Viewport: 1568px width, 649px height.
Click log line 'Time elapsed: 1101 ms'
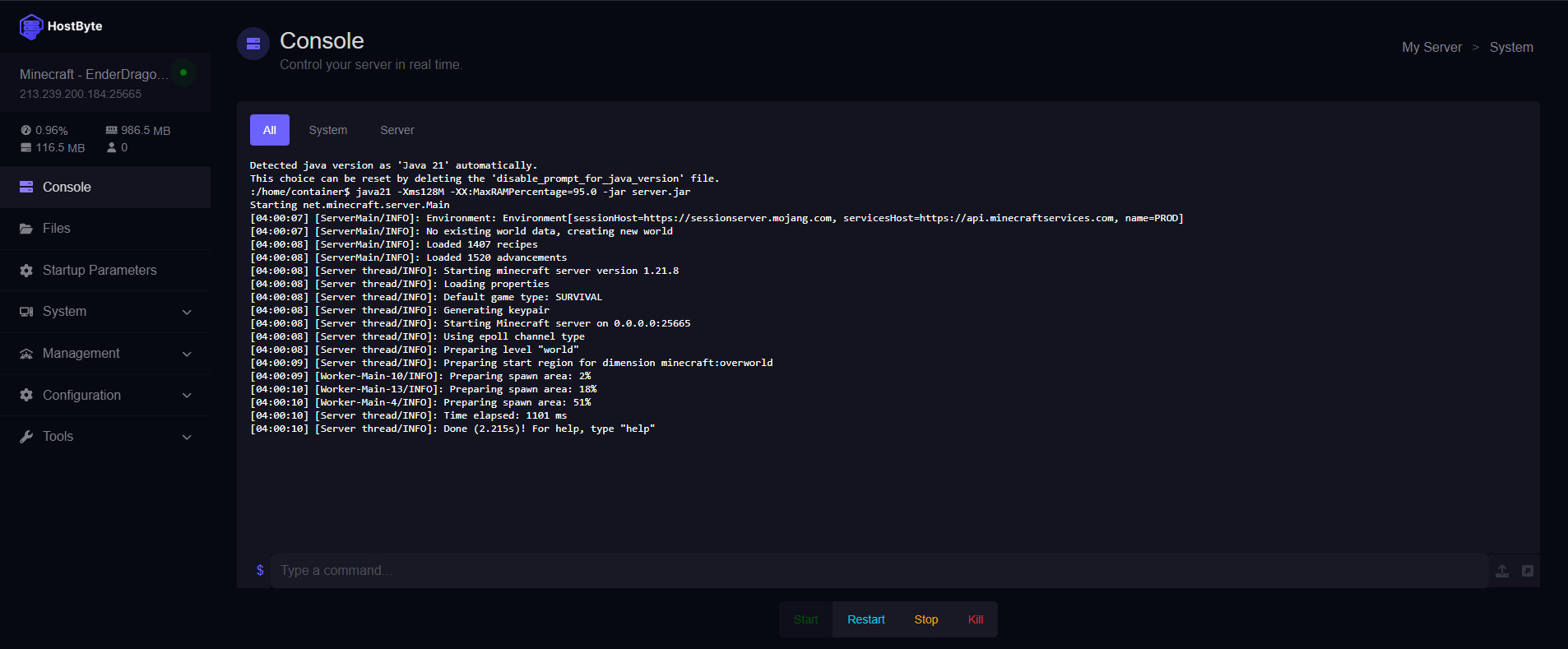[x=408, y=415]
